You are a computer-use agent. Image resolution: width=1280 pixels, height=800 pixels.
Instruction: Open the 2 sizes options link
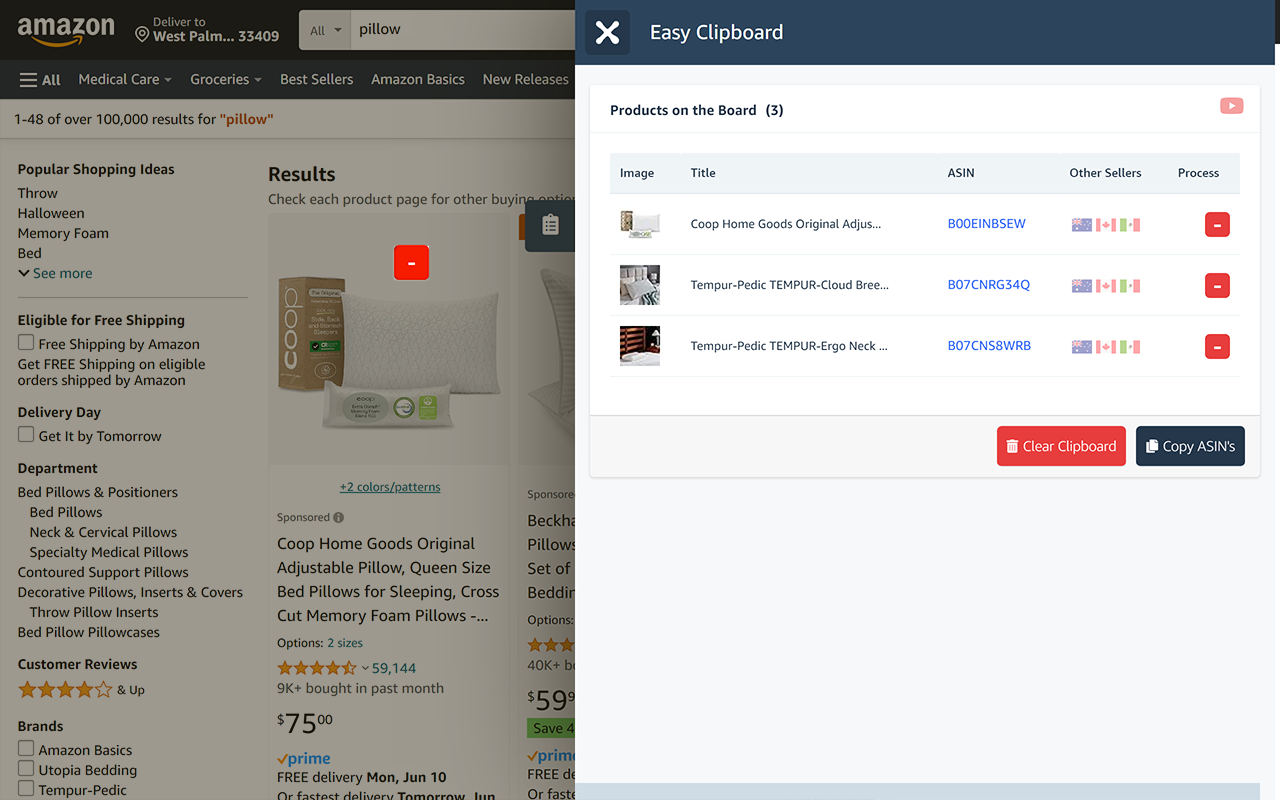click(345, 643)
